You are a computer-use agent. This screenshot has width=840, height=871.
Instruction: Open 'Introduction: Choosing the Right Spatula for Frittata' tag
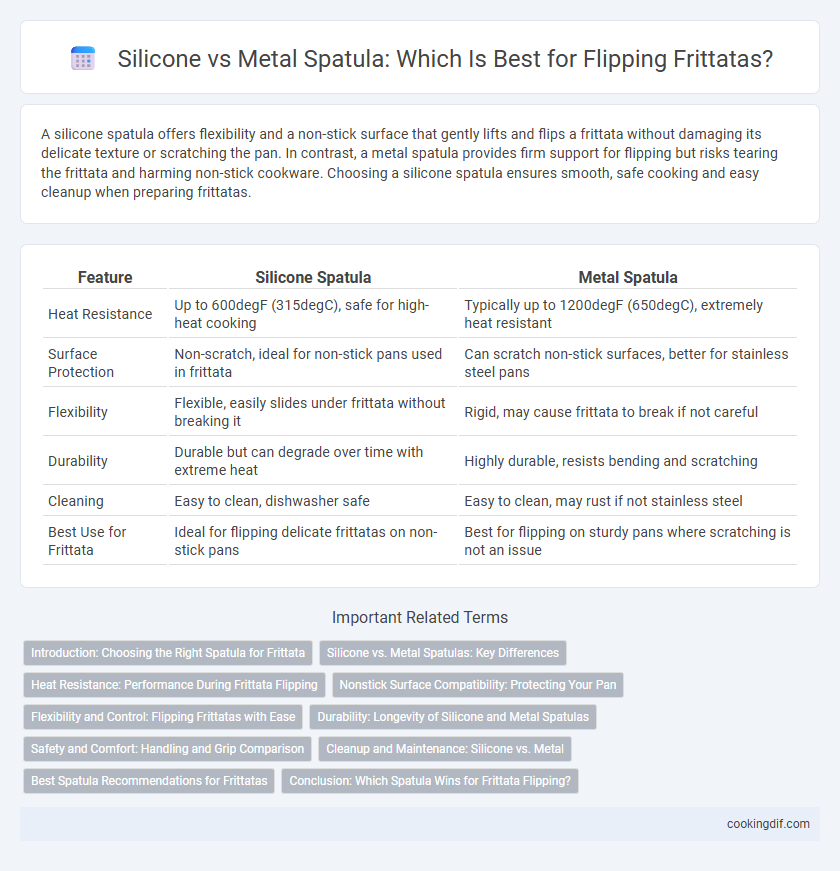tap(168, 653)
